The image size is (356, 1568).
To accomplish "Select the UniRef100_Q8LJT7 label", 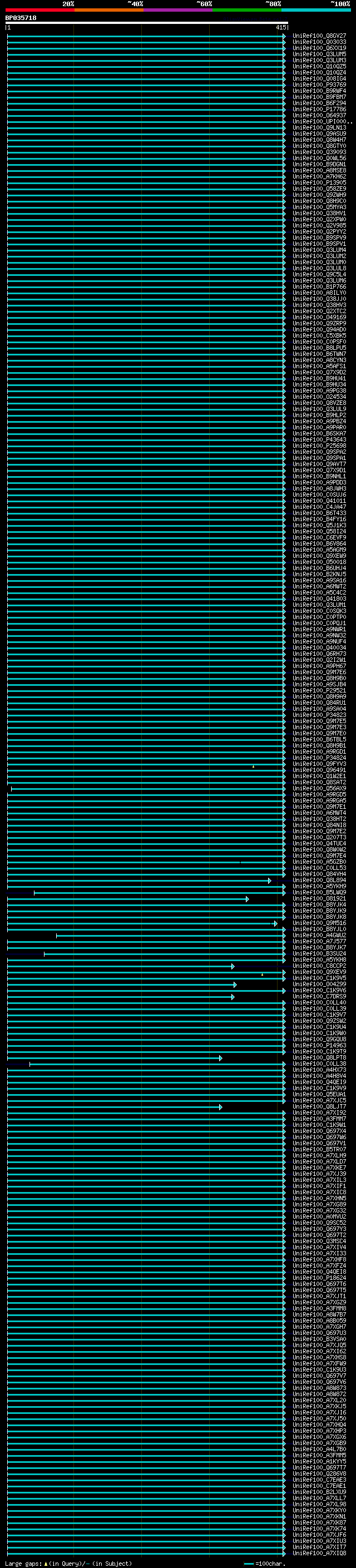I will point(319,1107).
